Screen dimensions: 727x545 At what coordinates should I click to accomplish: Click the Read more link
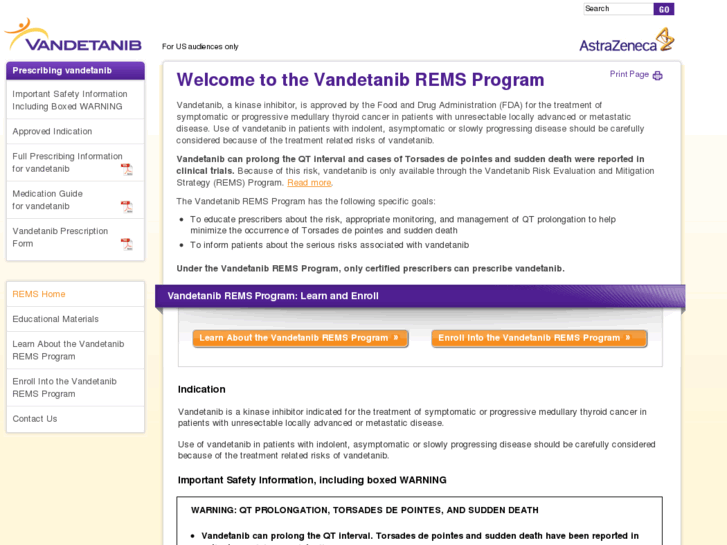pos(309,183)
